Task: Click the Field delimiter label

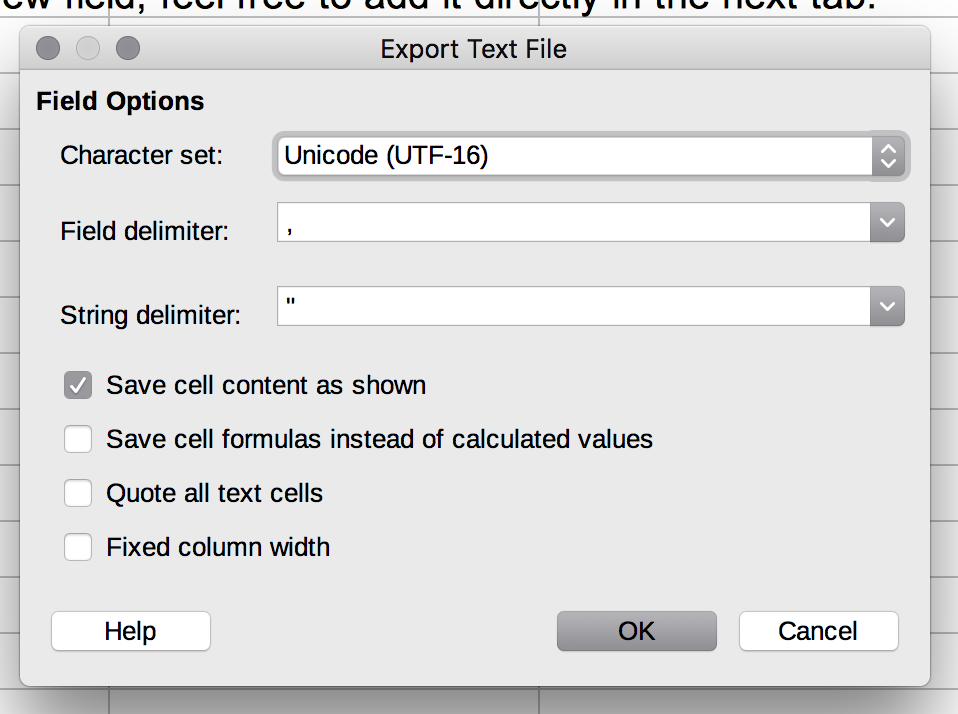Action: point(144,231)
